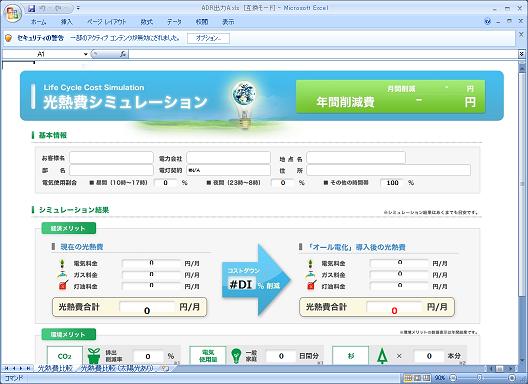Click the zoom slider handle in status bar
This screenshot has height=384, width=528.
point(480,378)
